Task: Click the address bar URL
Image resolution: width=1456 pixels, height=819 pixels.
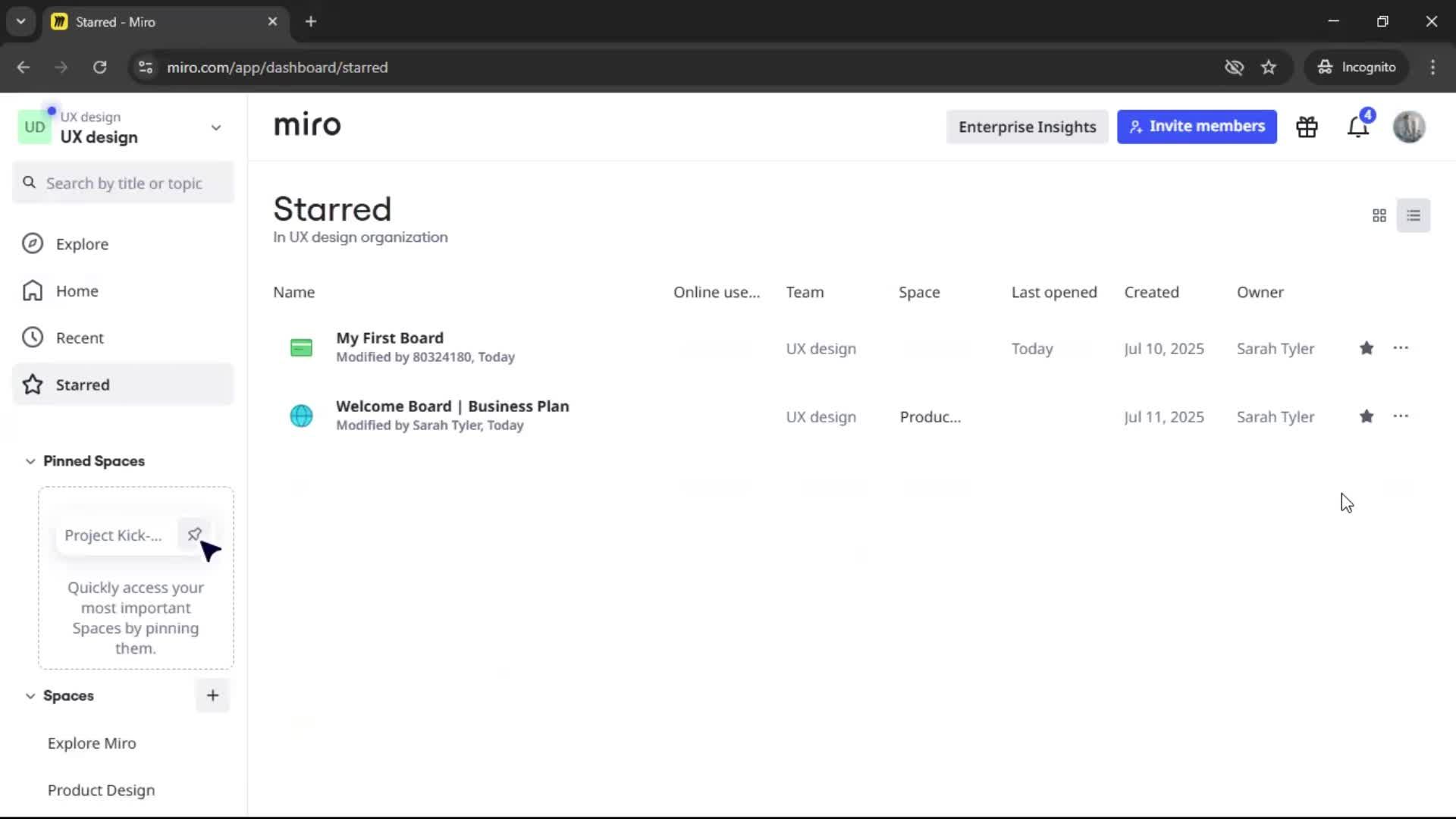Action: 278,67
